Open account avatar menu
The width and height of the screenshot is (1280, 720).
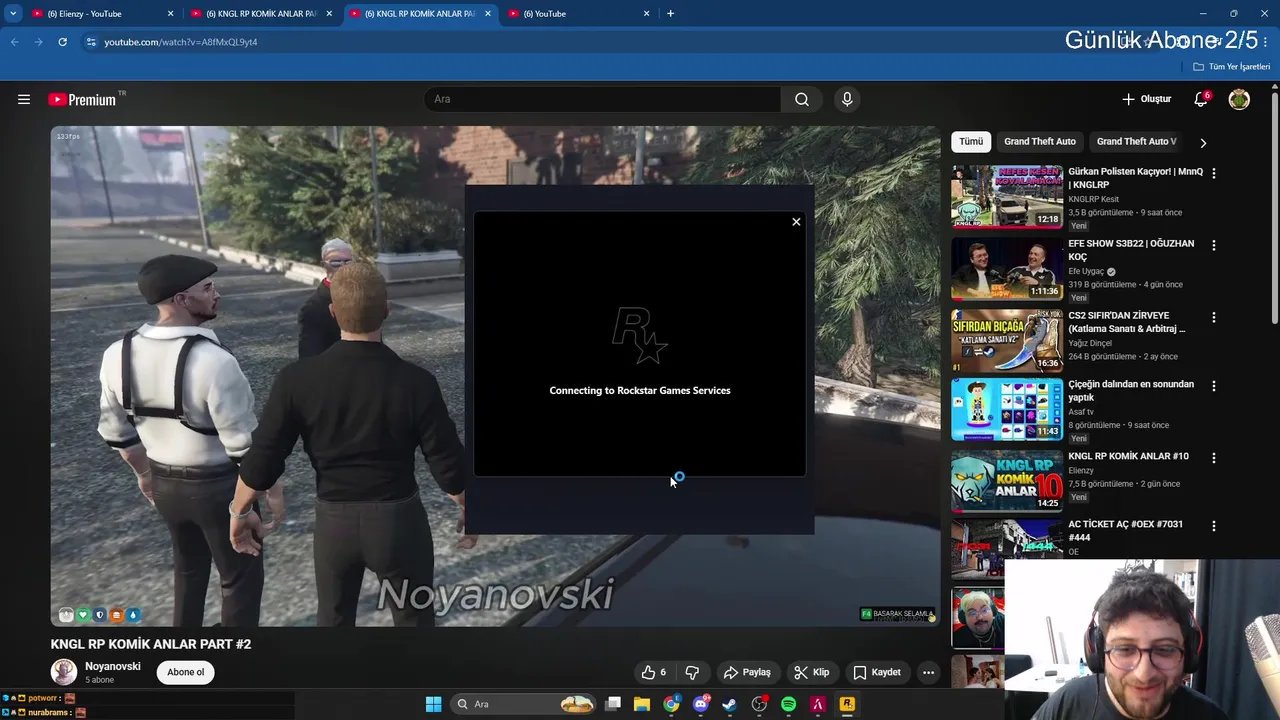click(1239, 99)
